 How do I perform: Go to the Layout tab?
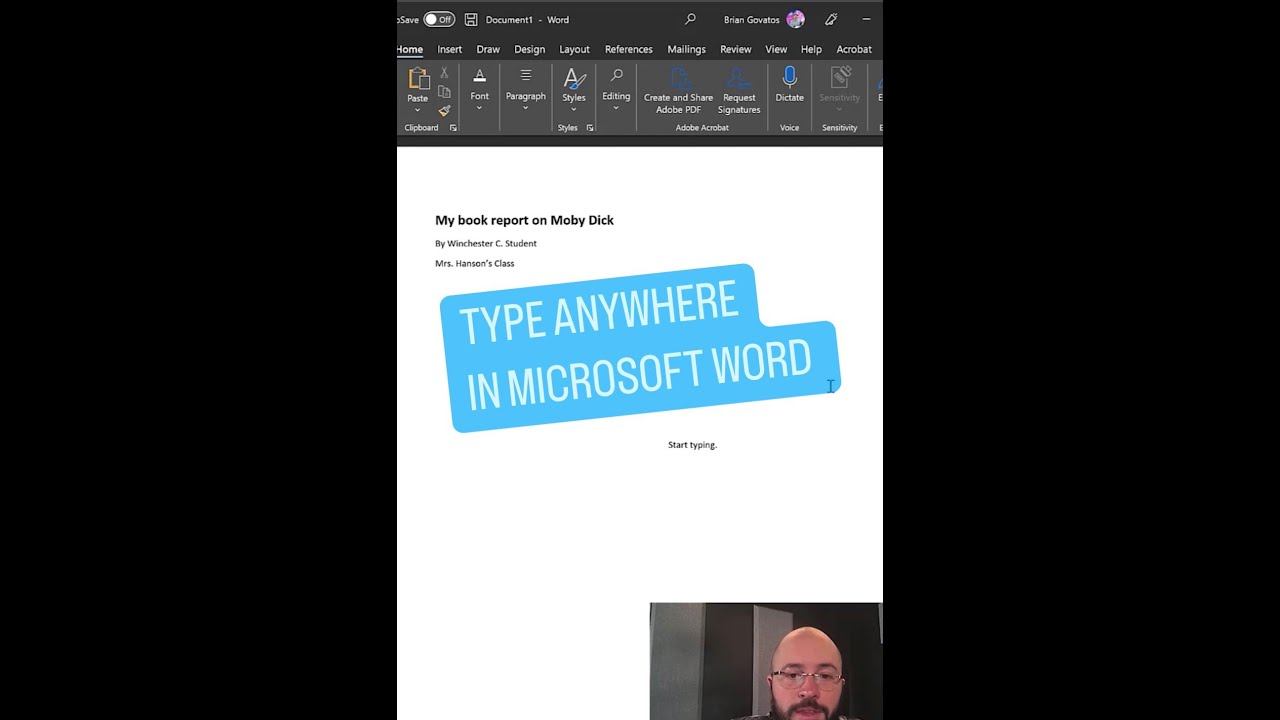coord(574,49)
